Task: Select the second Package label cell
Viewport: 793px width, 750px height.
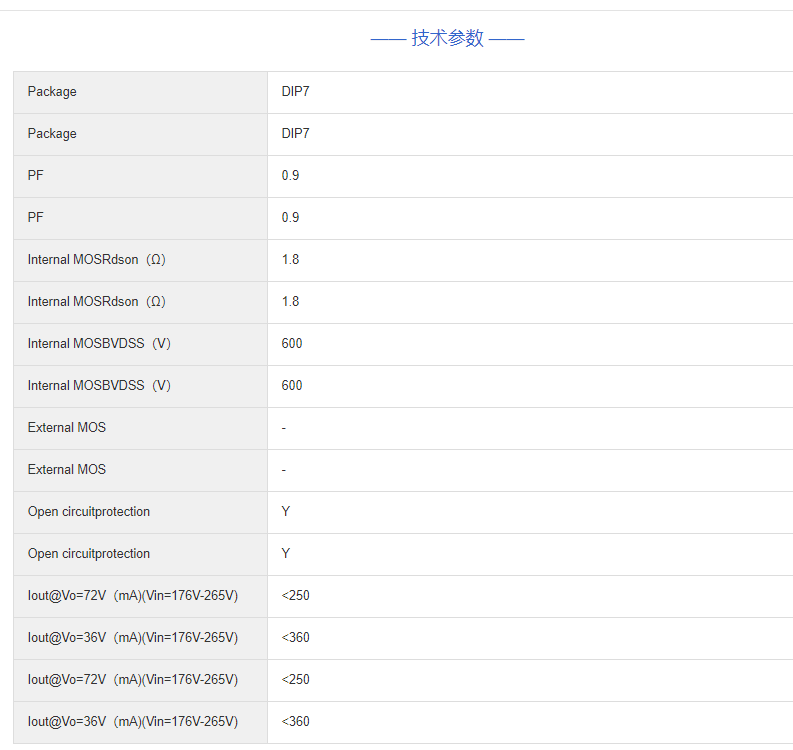Action: coord(52,134)
